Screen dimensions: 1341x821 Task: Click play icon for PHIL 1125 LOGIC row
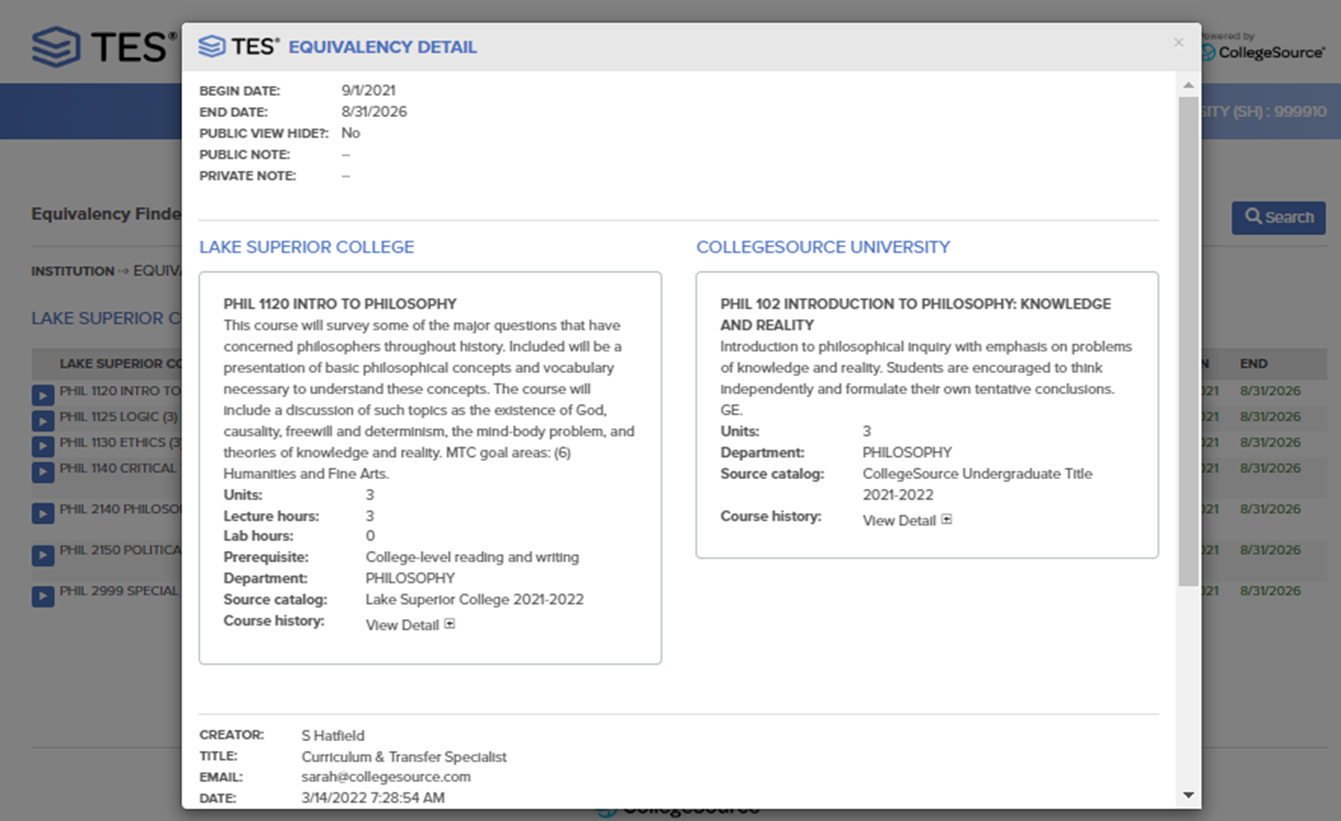pyautogui.click(x=42, y=420)
